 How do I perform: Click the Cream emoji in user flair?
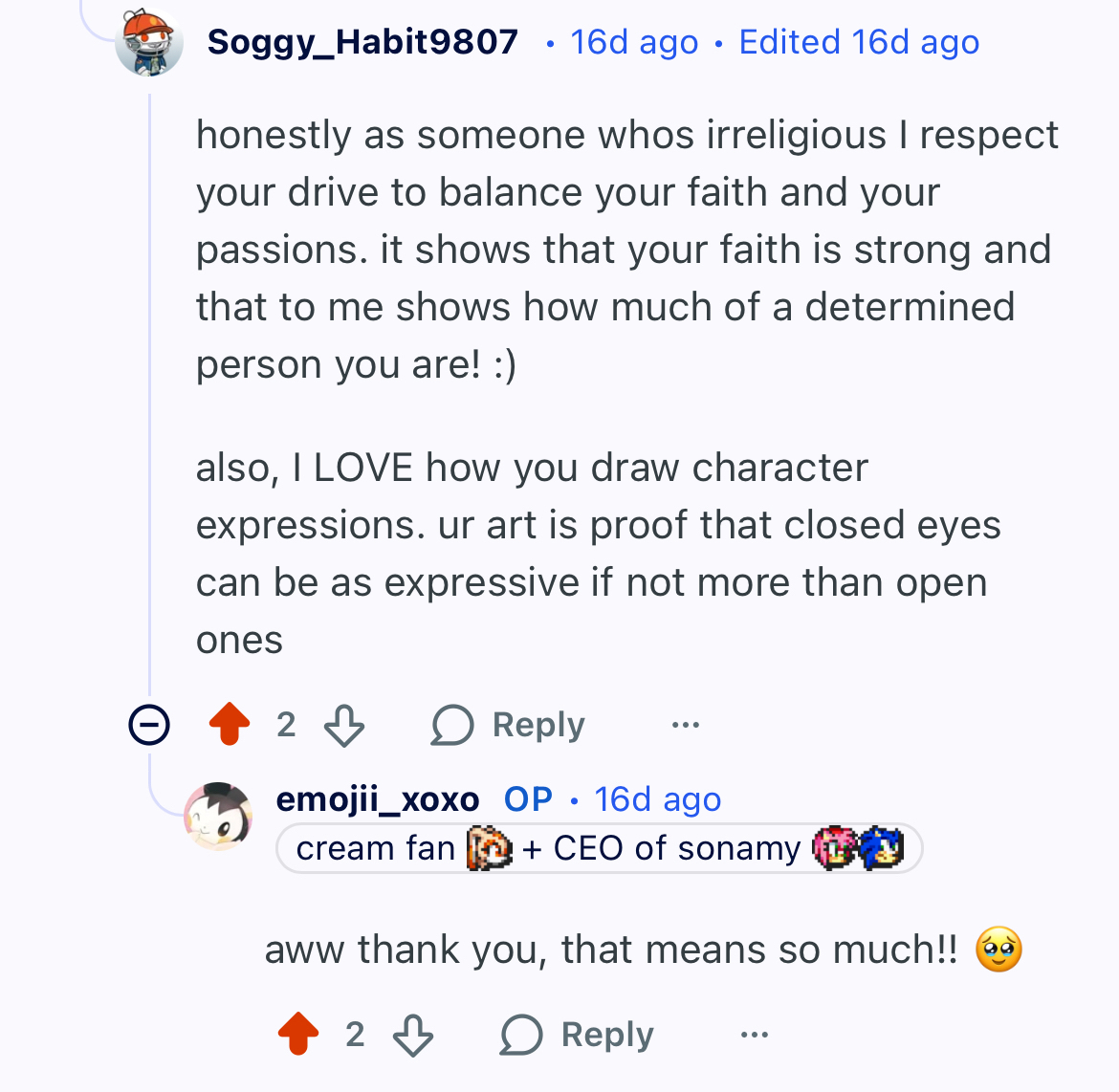pyautogui.click(x=489, y=848)
